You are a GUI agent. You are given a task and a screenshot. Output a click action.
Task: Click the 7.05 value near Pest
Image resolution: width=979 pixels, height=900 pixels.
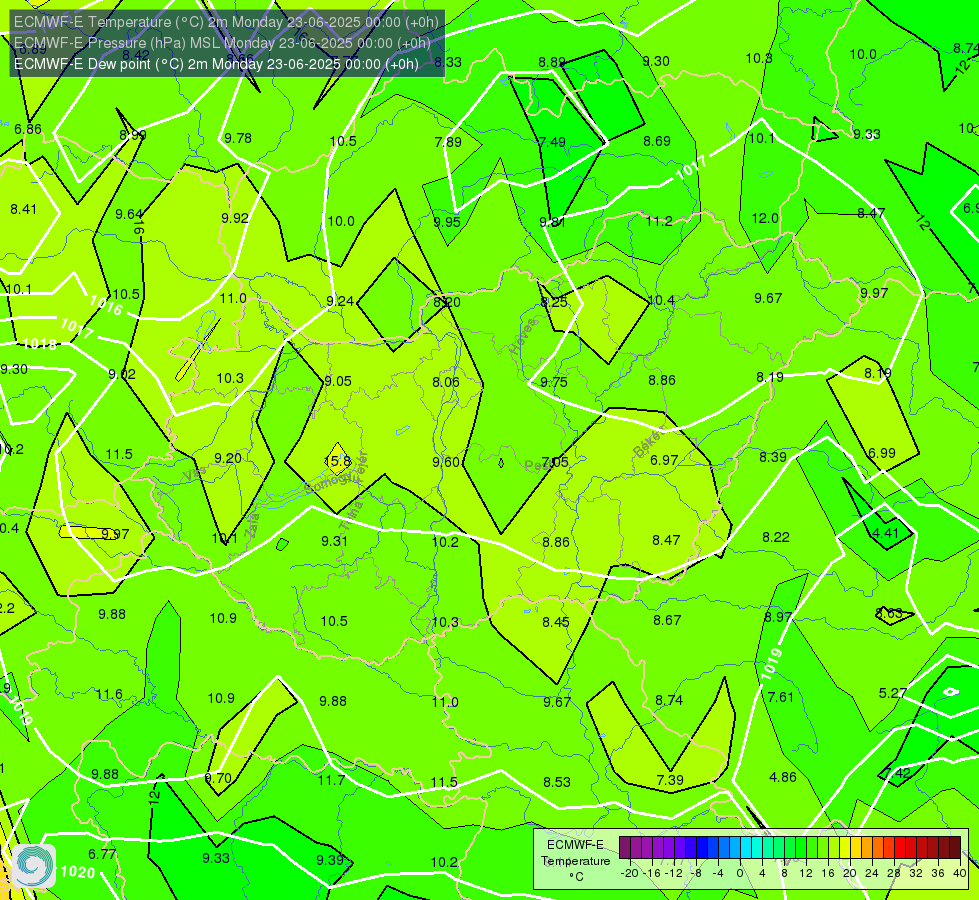click(x=555, y=462)
